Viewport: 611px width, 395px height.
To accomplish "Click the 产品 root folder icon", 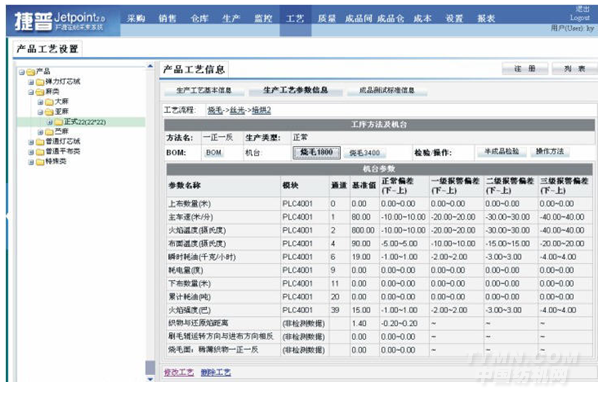I will (x=31, y=72).
